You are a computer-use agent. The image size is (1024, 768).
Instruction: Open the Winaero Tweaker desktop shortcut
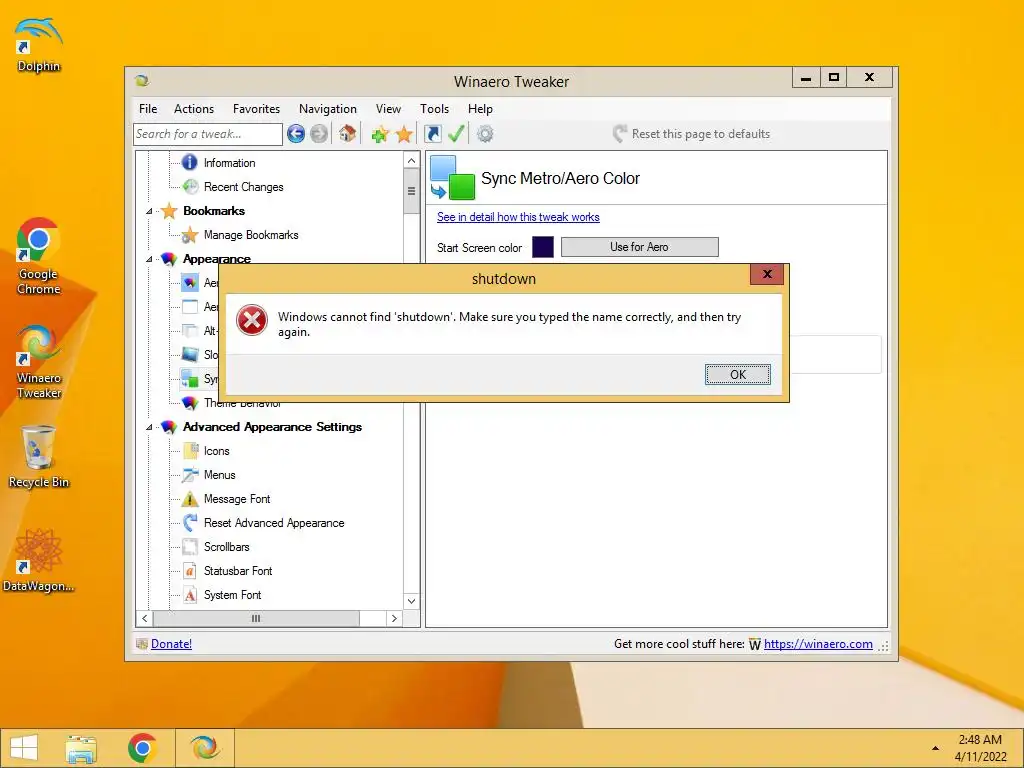[x=39, y=362]
